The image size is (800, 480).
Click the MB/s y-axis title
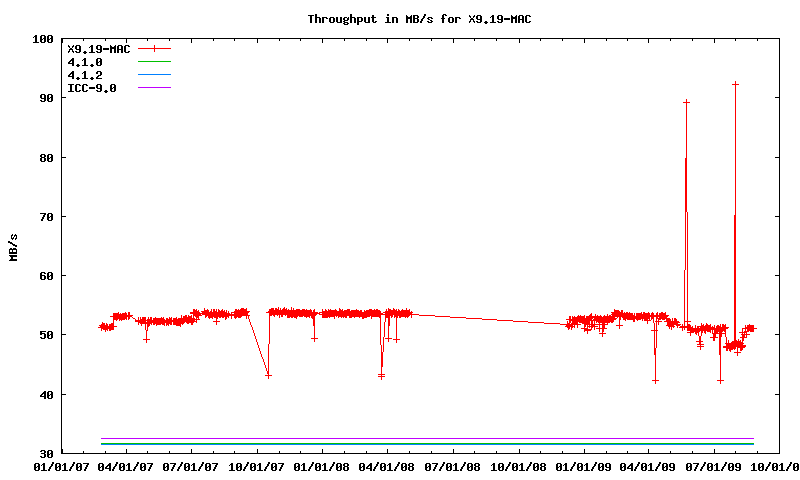point(14,247)
